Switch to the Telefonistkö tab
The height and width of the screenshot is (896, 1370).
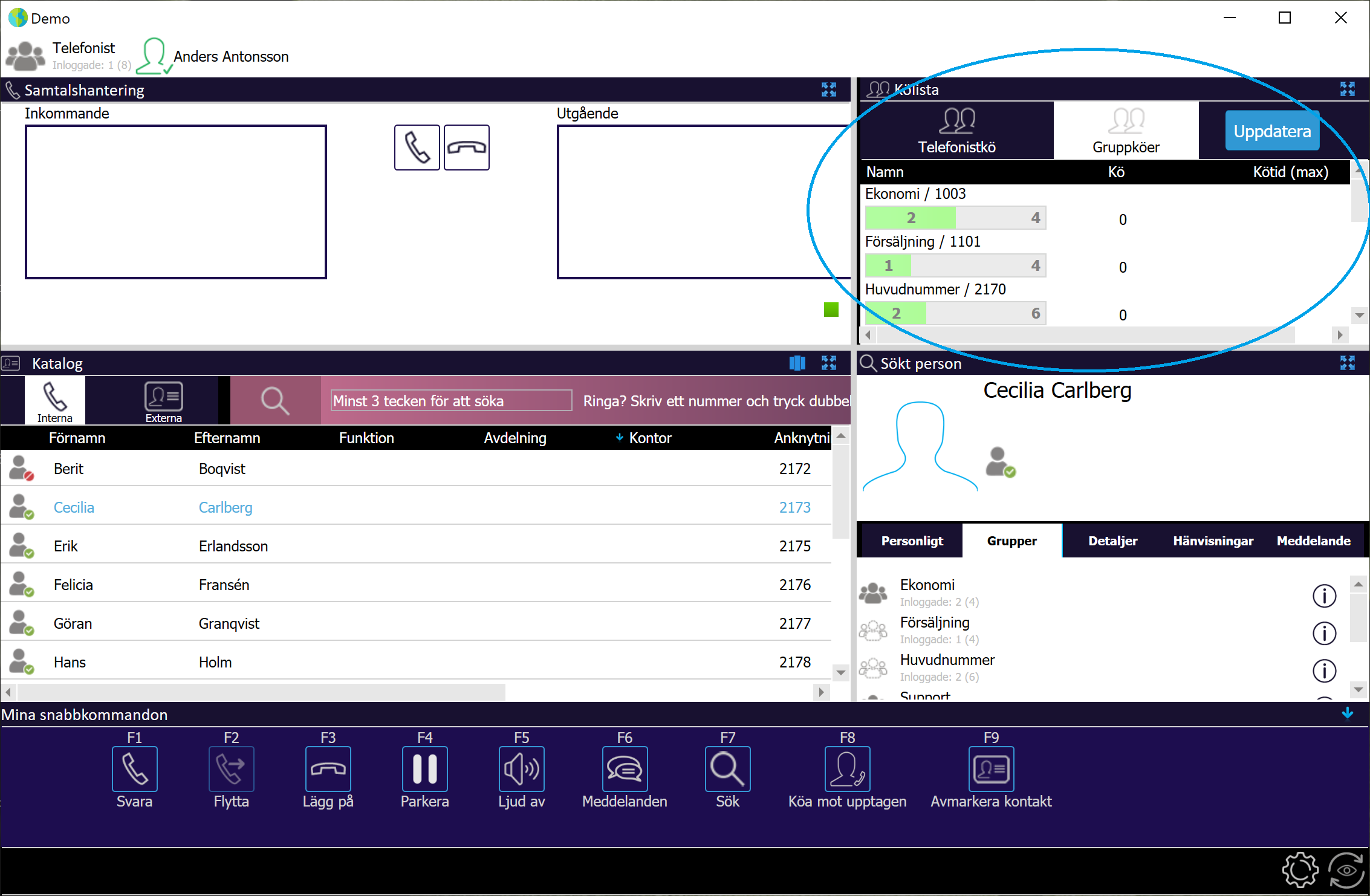956,131
